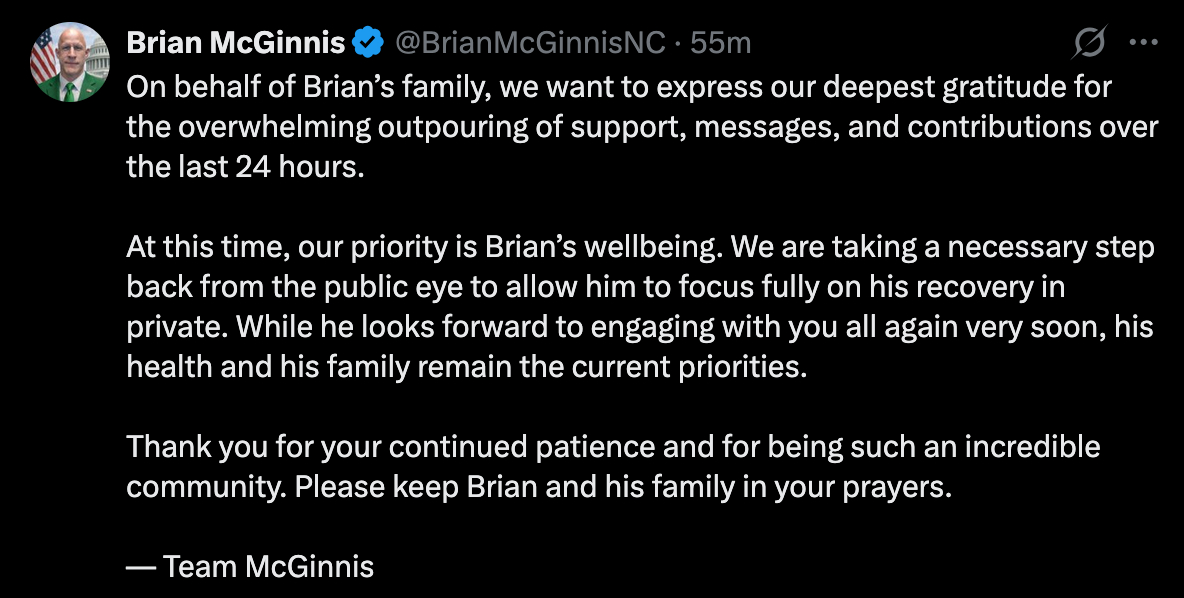
Task: Click the "— Team McGinnis" signature line
Action: click(250, 567)
